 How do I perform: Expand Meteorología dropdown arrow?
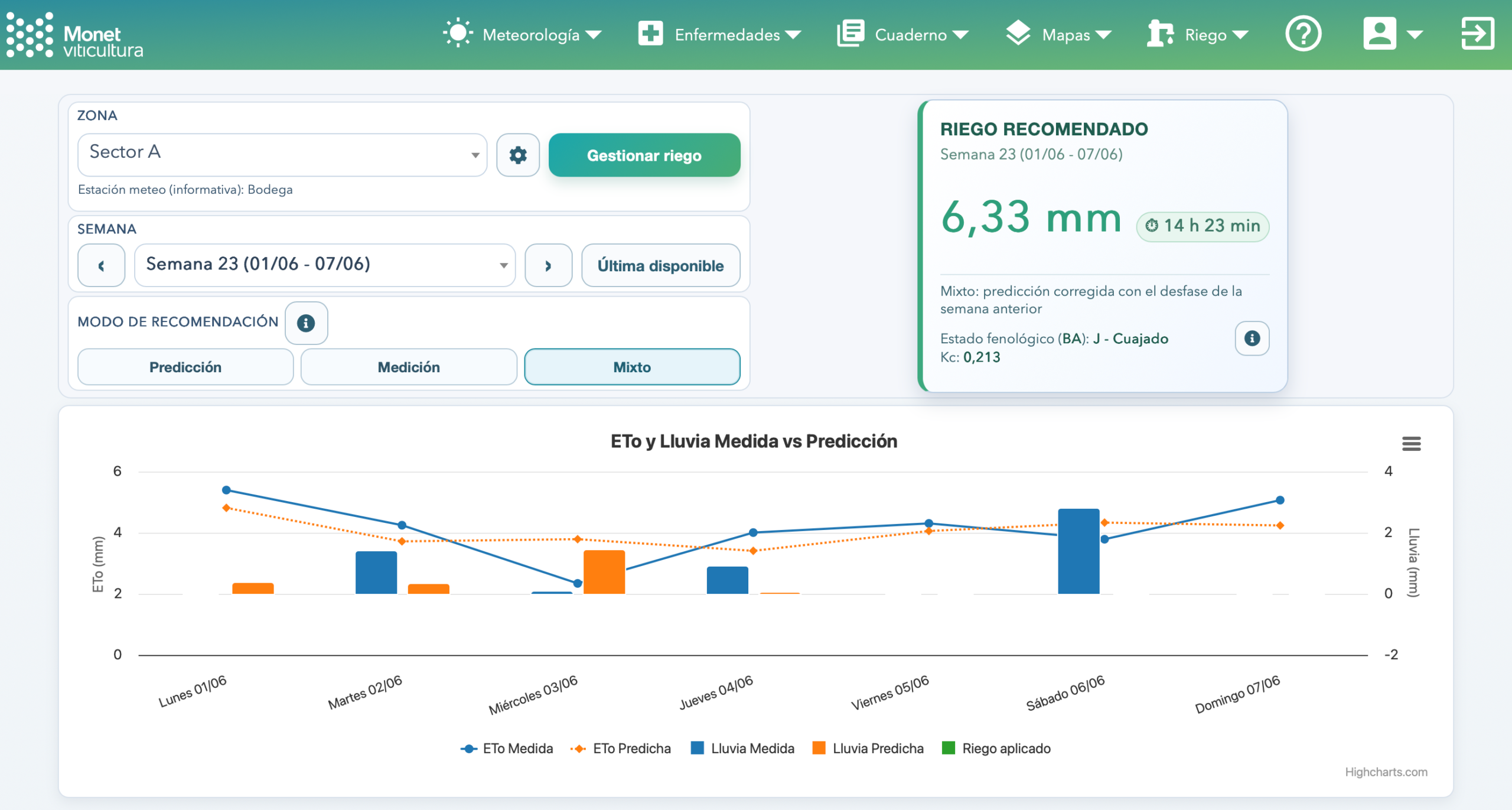point(593,35)
